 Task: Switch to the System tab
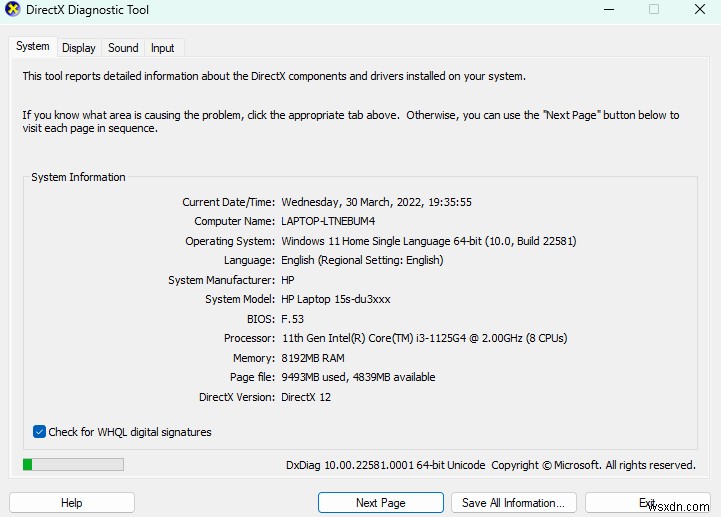pyautogui.click(x=33, y=46)
